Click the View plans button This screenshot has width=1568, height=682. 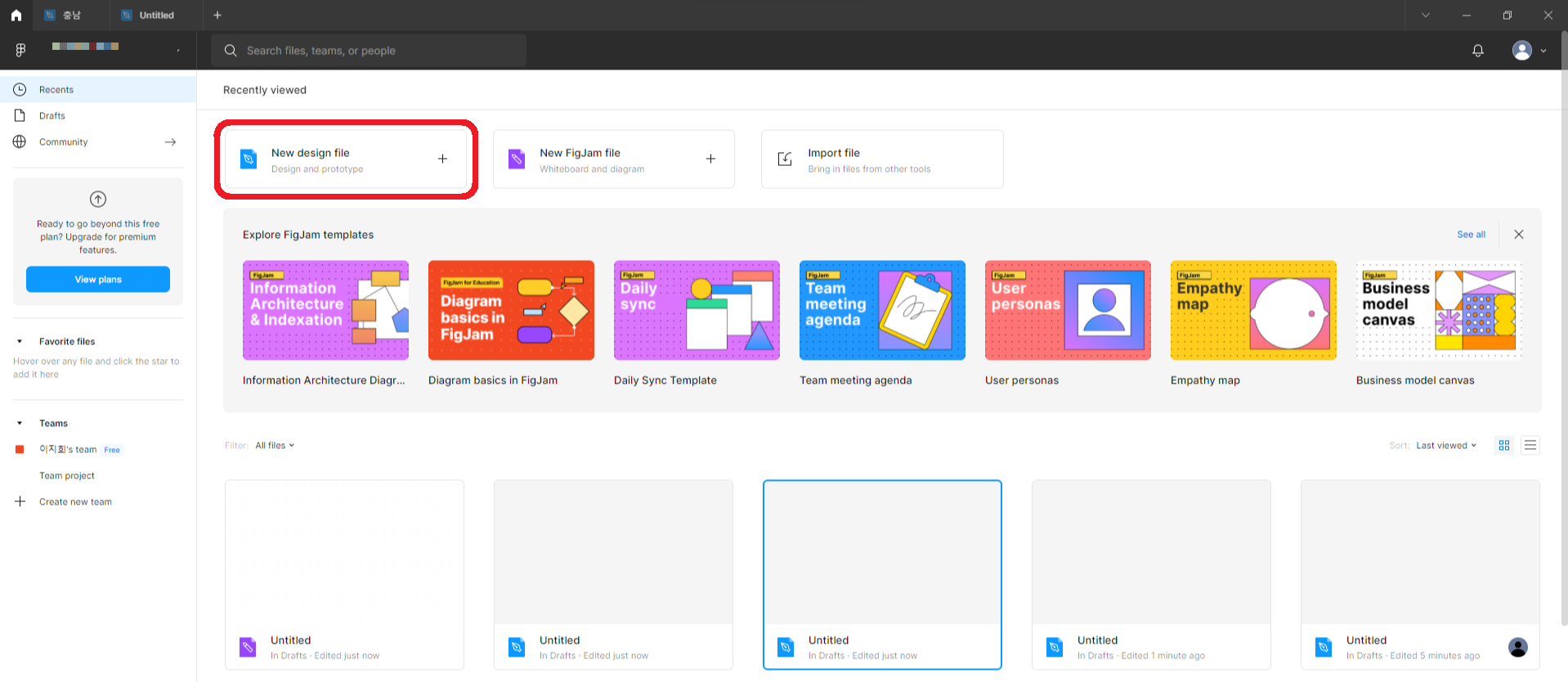98,279
